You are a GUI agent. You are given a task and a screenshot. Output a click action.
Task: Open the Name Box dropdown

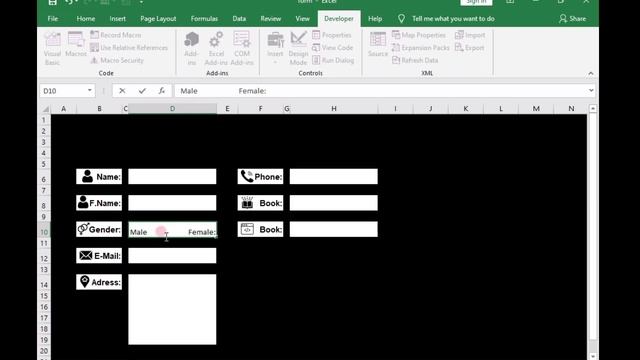coord(89,91)
